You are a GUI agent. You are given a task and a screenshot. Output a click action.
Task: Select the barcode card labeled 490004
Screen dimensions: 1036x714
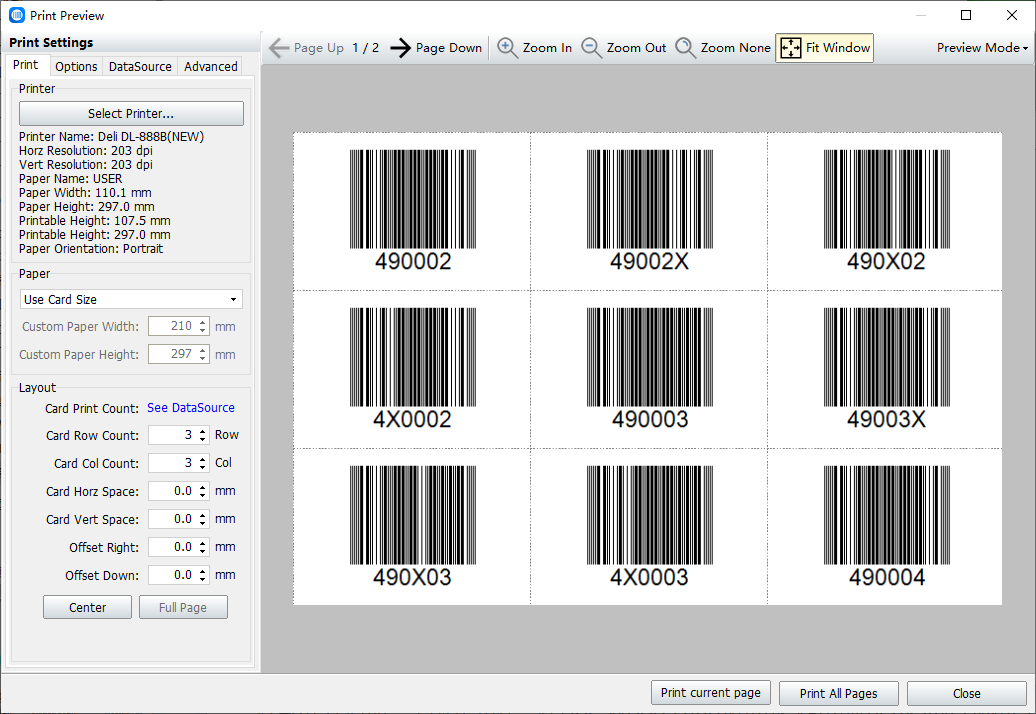click(x=886, y=527)
